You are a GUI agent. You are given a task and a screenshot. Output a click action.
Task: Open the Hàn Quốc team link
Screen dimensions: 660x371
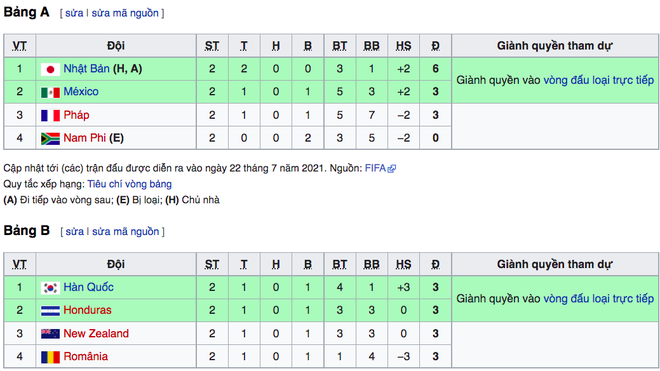coord(88,287)
